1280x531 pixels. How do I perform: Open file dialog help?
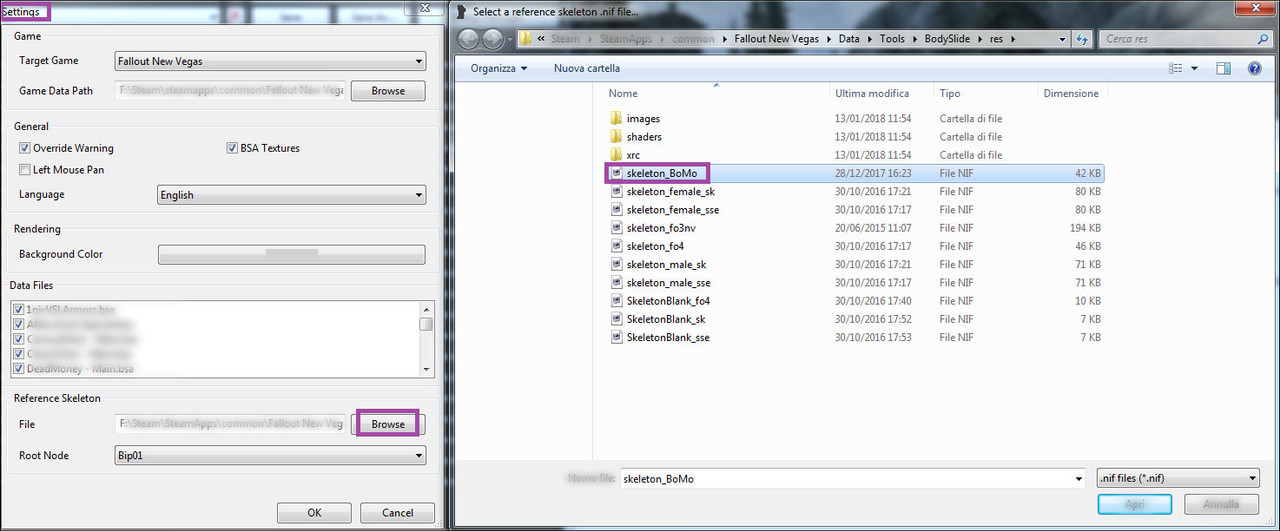coord(1255,68)
